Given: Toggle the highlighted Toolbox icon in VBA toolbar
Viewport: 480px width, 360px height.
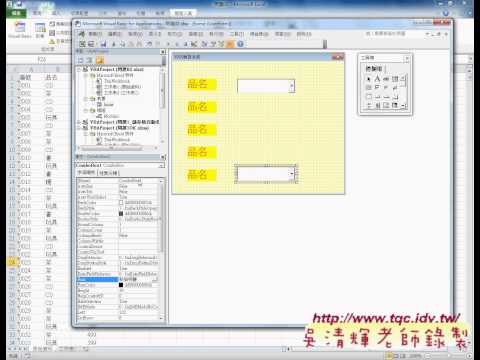Looking at the screenshot, I should click(230, 44).
